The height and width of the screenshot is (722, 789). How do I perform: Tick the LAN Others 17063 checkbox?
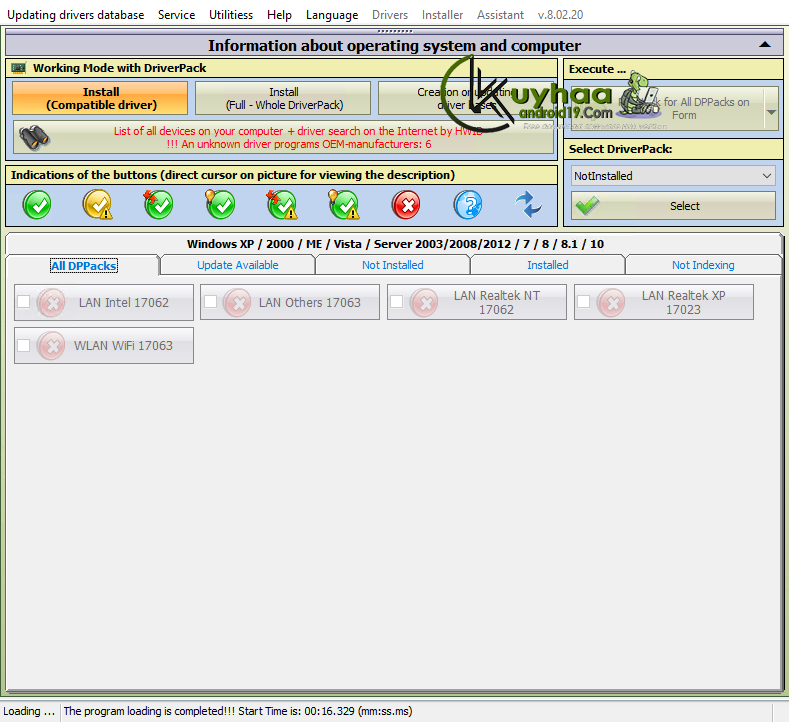coord(210,302)
